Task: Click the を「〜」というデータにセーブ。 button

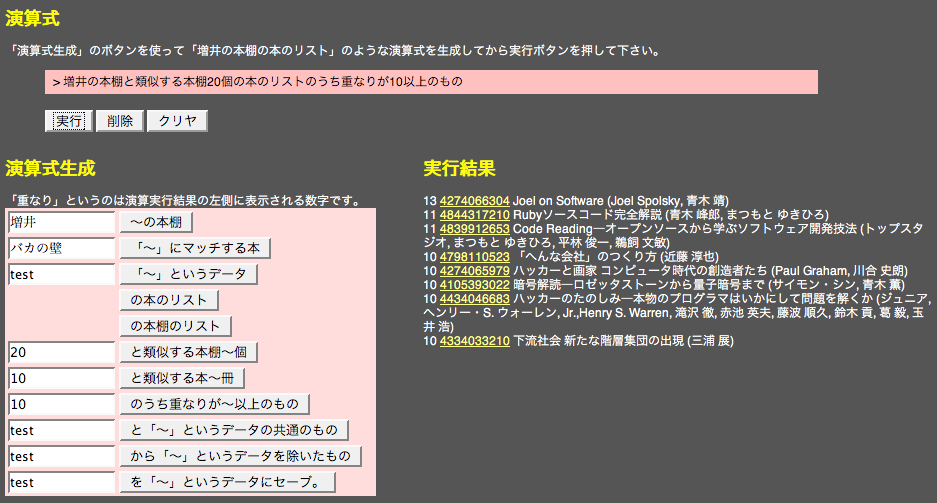Action: 228,483
